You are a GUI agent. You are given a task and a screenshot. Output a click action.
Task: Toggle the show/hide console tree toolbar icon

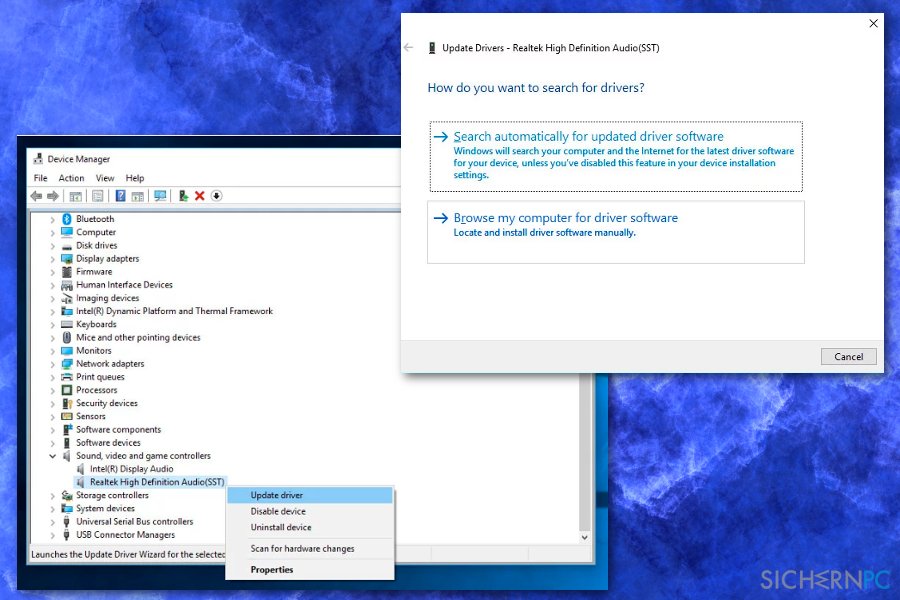[75, 196]
